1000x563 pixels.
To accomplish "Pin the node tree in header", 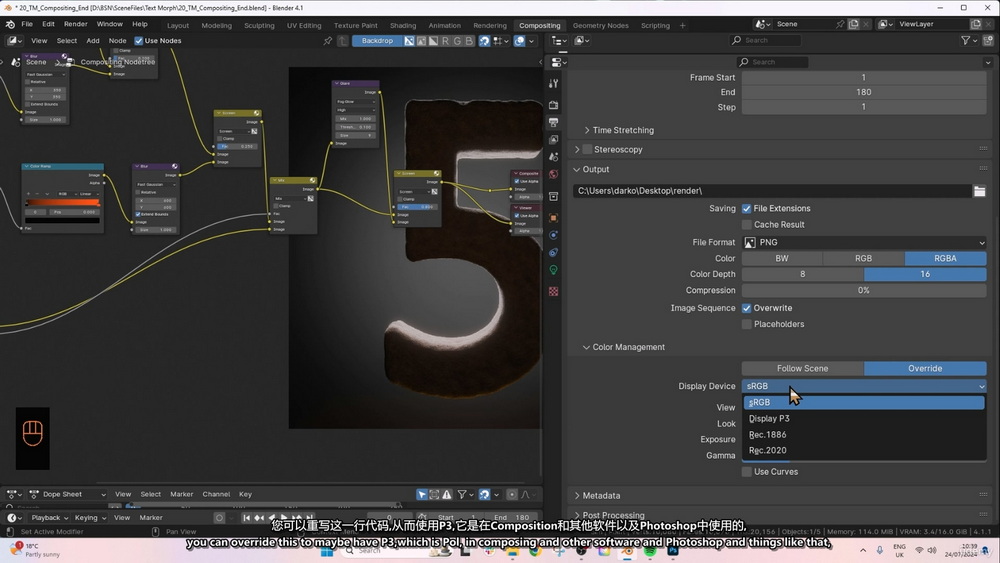I will pyautogui.click(x=328, y=41).
